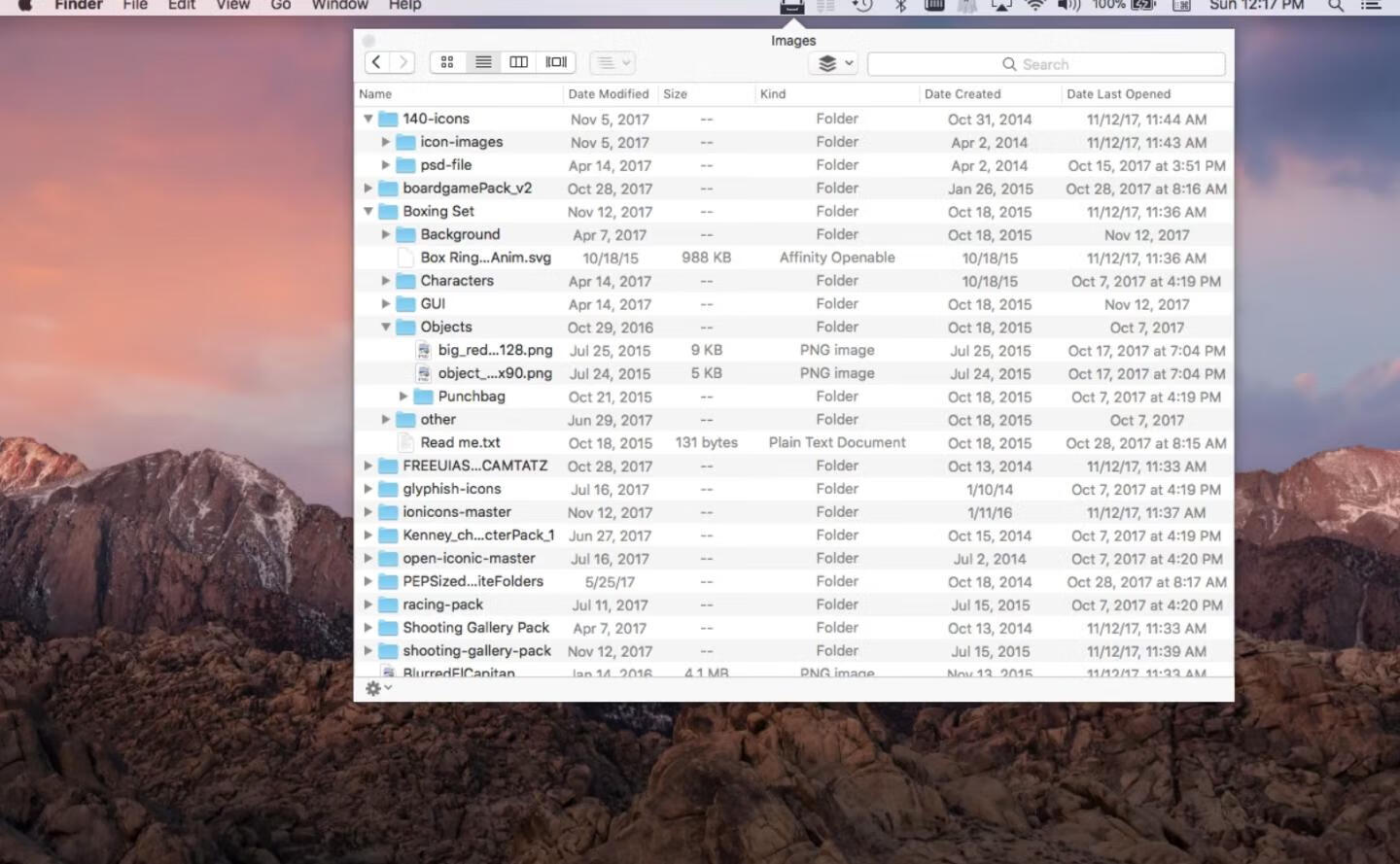Open Spotlight search magnifier icon

coord(1337,5)
